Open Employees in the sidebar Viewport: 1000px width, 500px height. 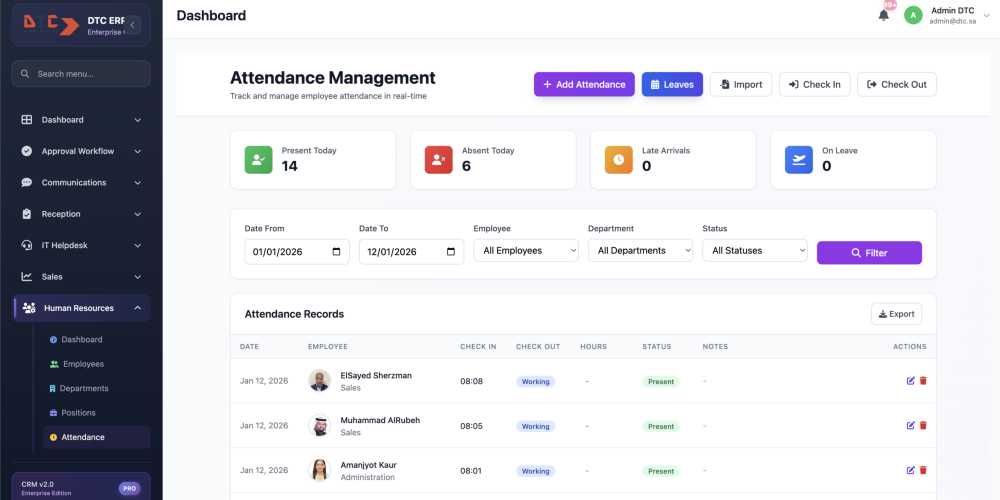point(83,364)
